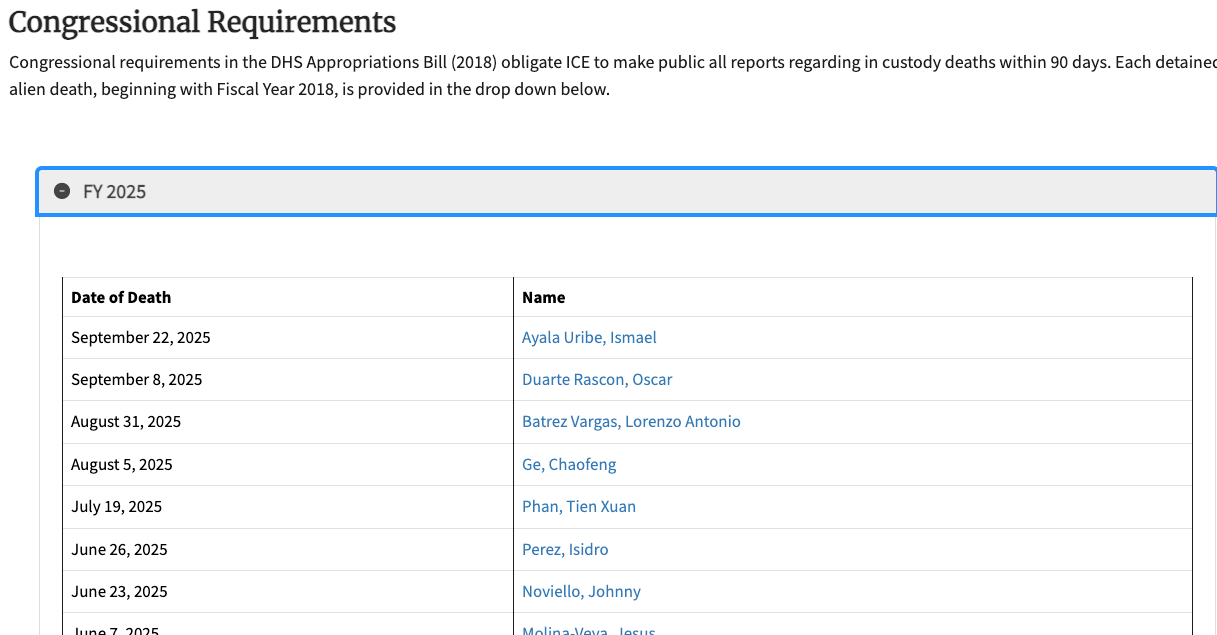This screenshot has width=1217, height=635.
Task: Open the Duarte Rascon, Oscar report link
Action: (597, 380)
